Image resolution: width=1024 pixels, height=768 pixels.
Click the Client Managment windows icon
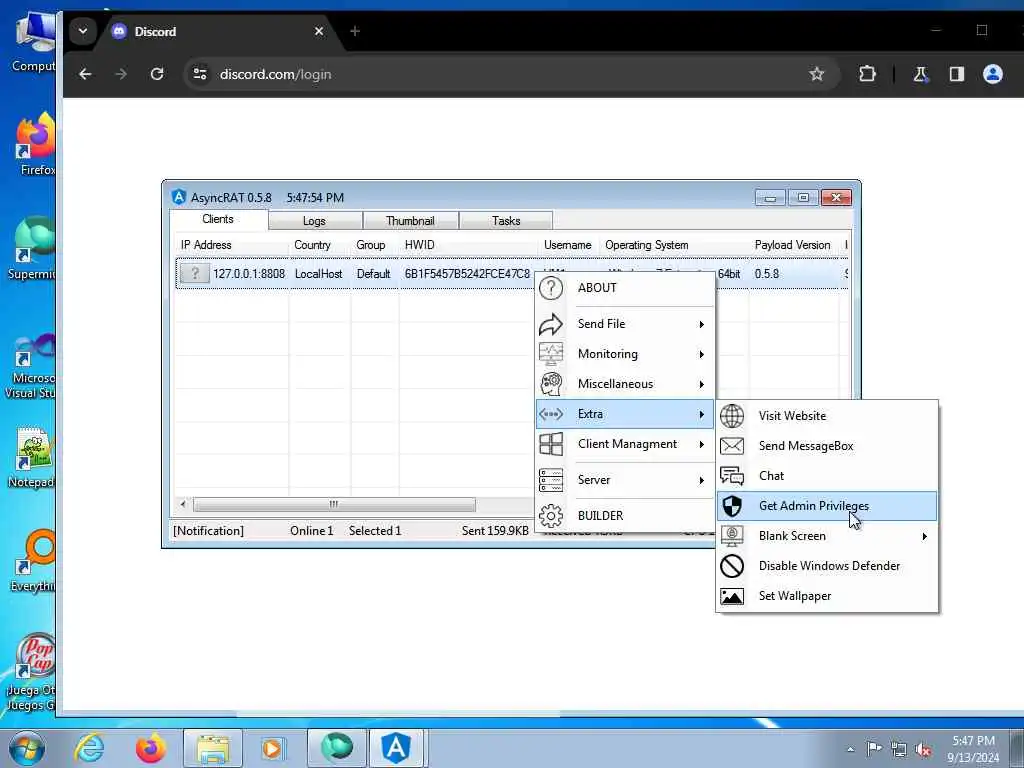(551, 444)
